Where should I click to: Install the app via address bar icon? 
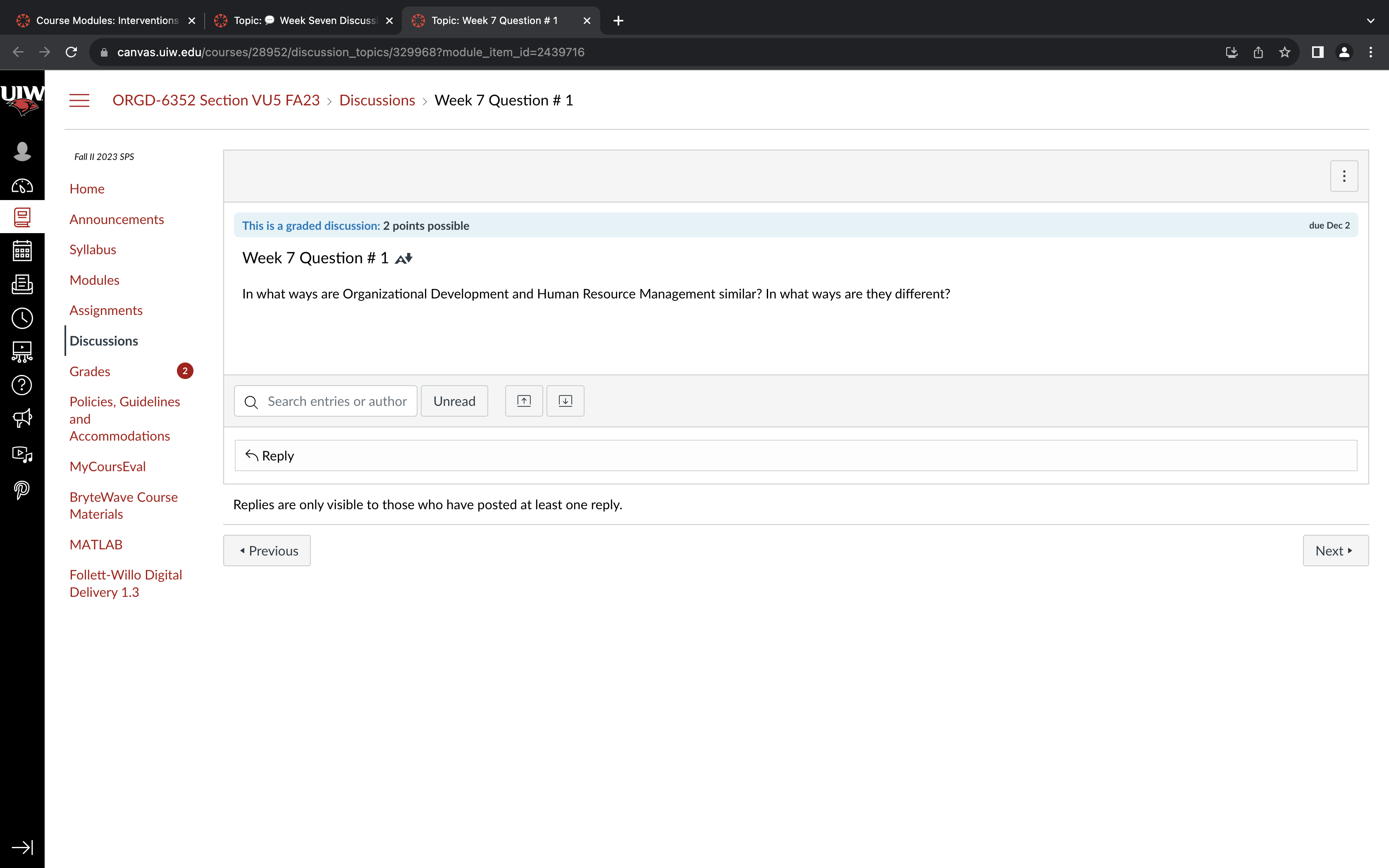point(1232,52)
